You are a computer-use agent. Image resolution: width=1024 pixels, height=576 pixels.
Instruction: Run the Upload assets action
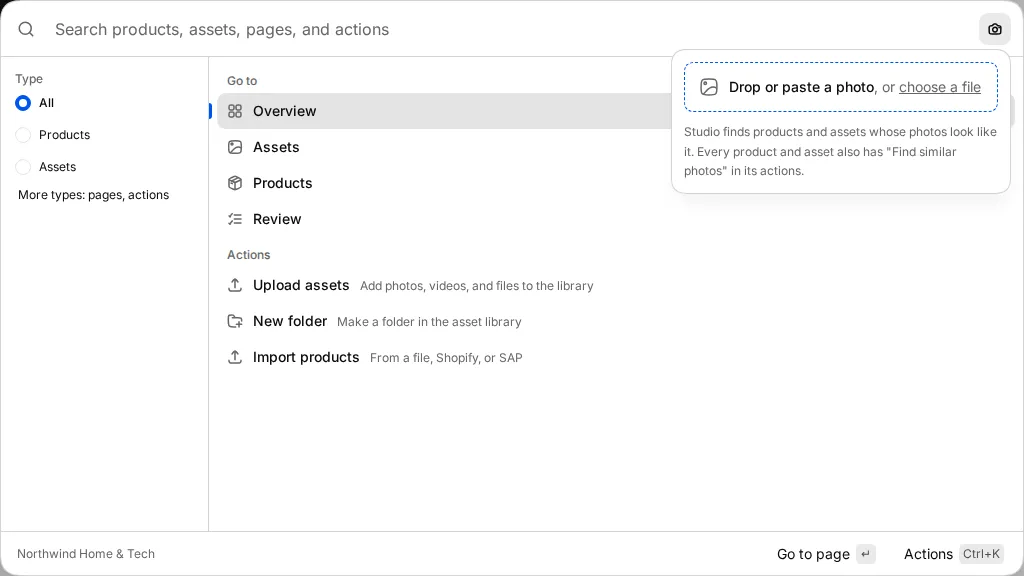tap(616, 285)
